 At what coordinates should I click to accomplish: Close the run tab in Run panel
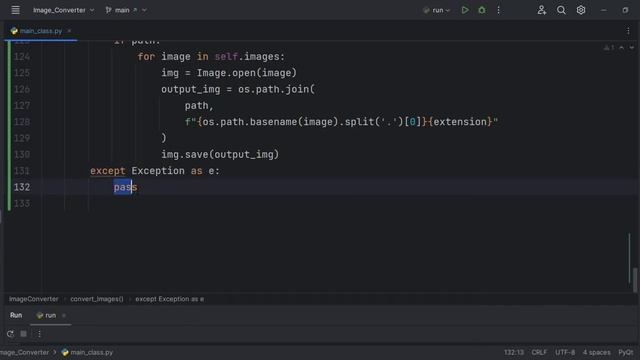coord(64,316)
